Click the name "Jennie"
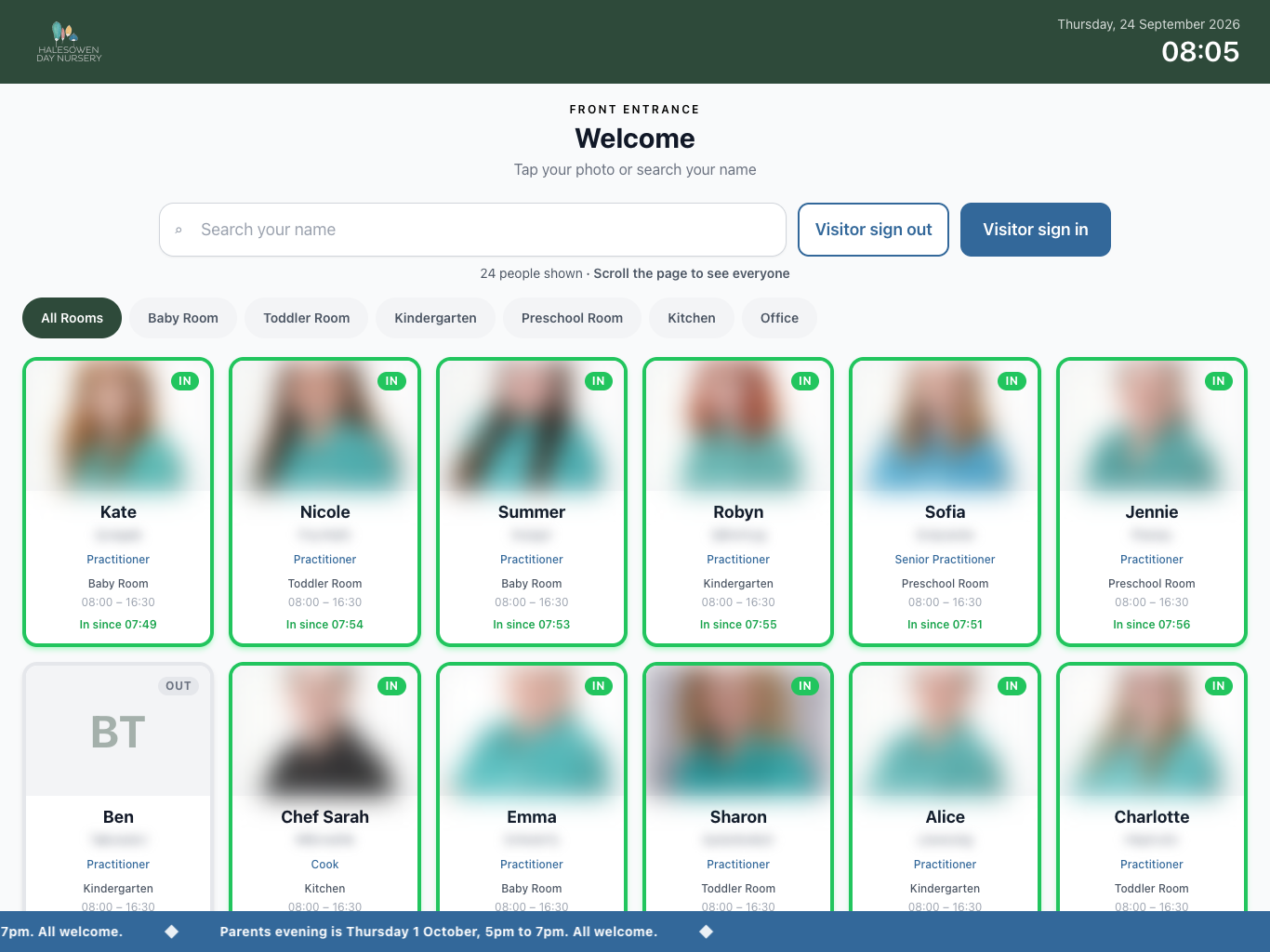This screenshot has width=1270, height=952. (1152, 512)
